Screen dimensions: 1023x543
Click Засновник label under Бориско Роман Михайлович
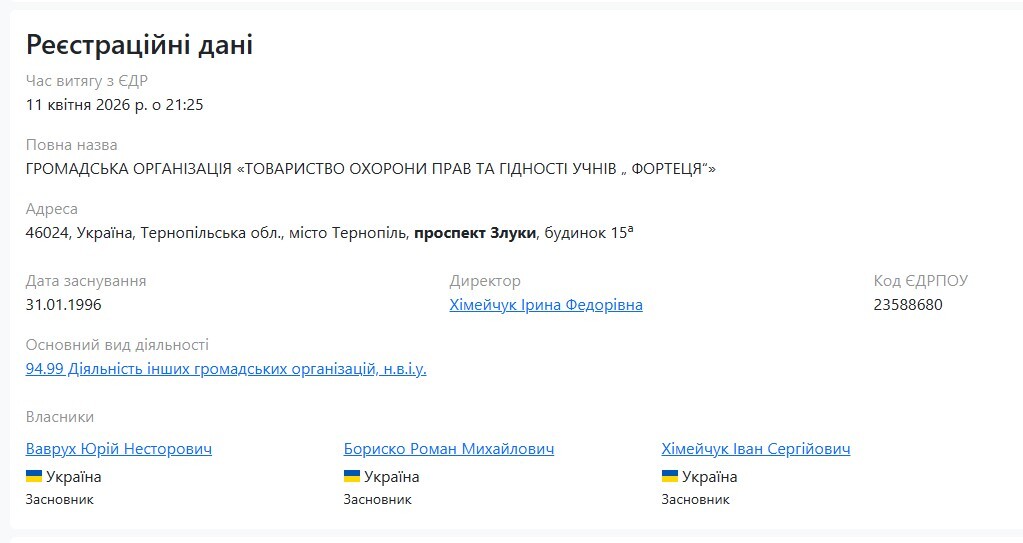click(378, 499)
